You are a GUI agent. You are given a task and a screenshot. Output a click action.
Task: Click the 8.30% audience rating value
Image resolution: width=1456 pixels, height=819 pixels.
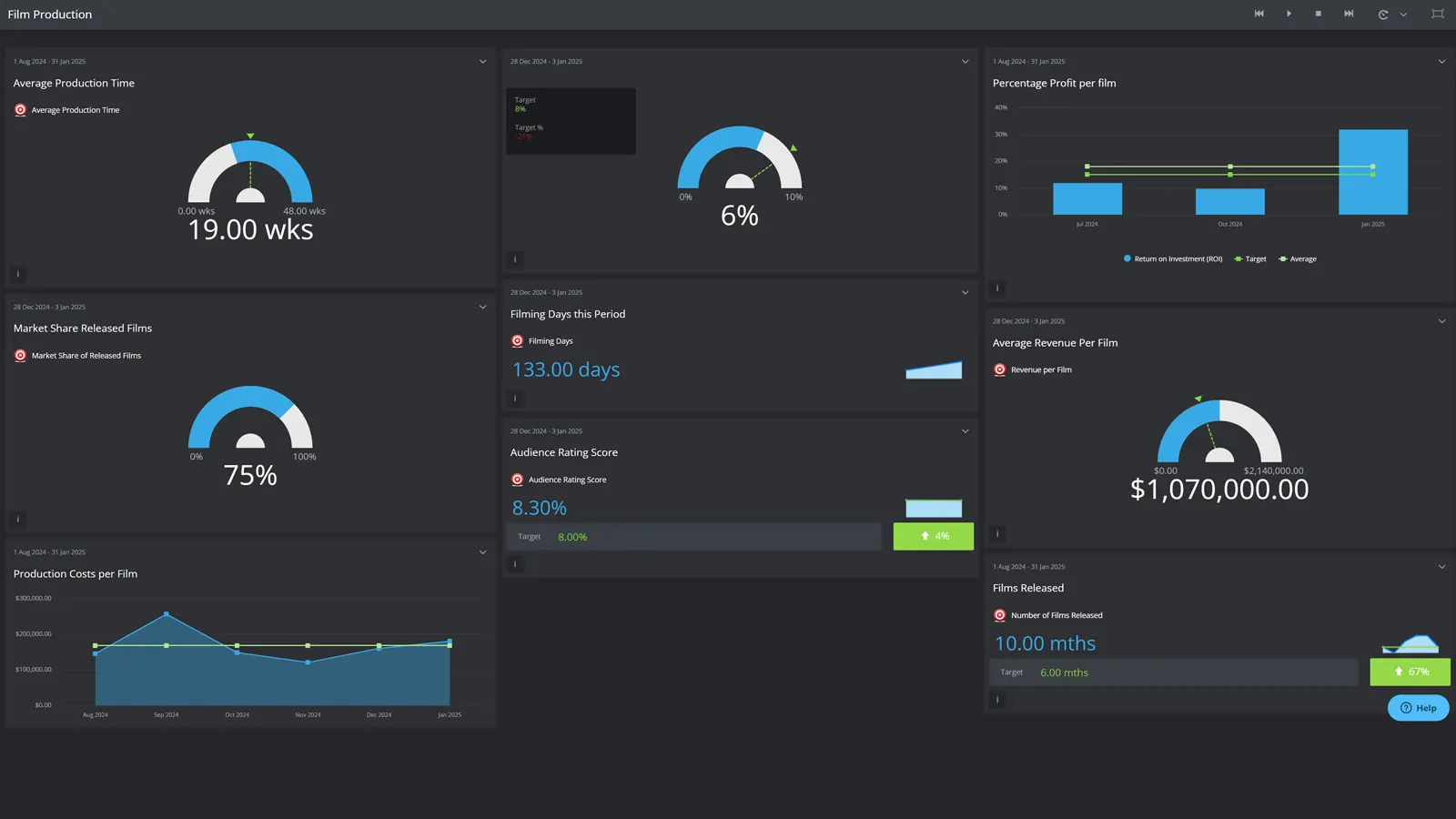point(540,509)
